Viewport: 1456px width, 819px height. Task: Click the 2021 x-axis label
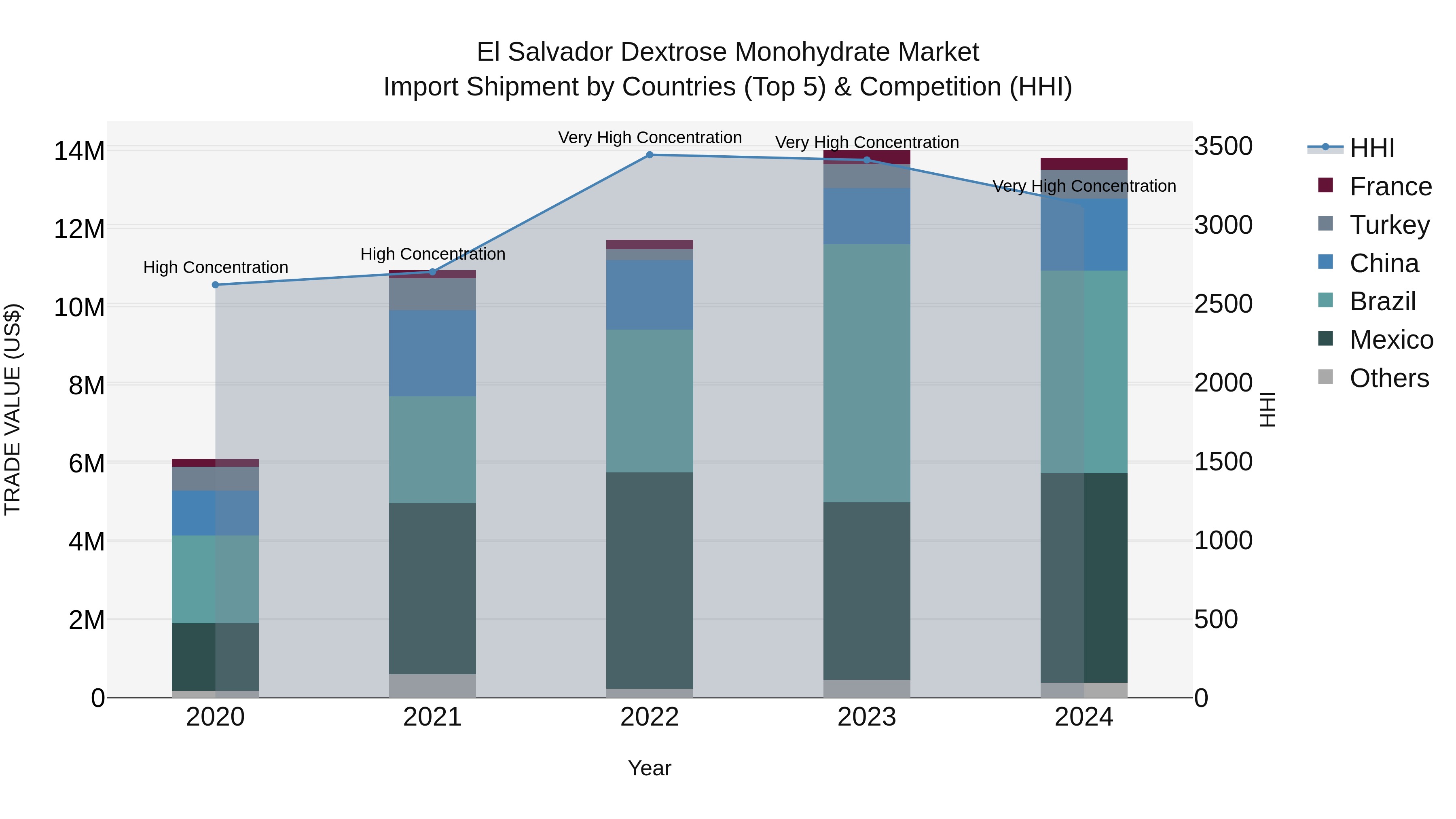432,717
